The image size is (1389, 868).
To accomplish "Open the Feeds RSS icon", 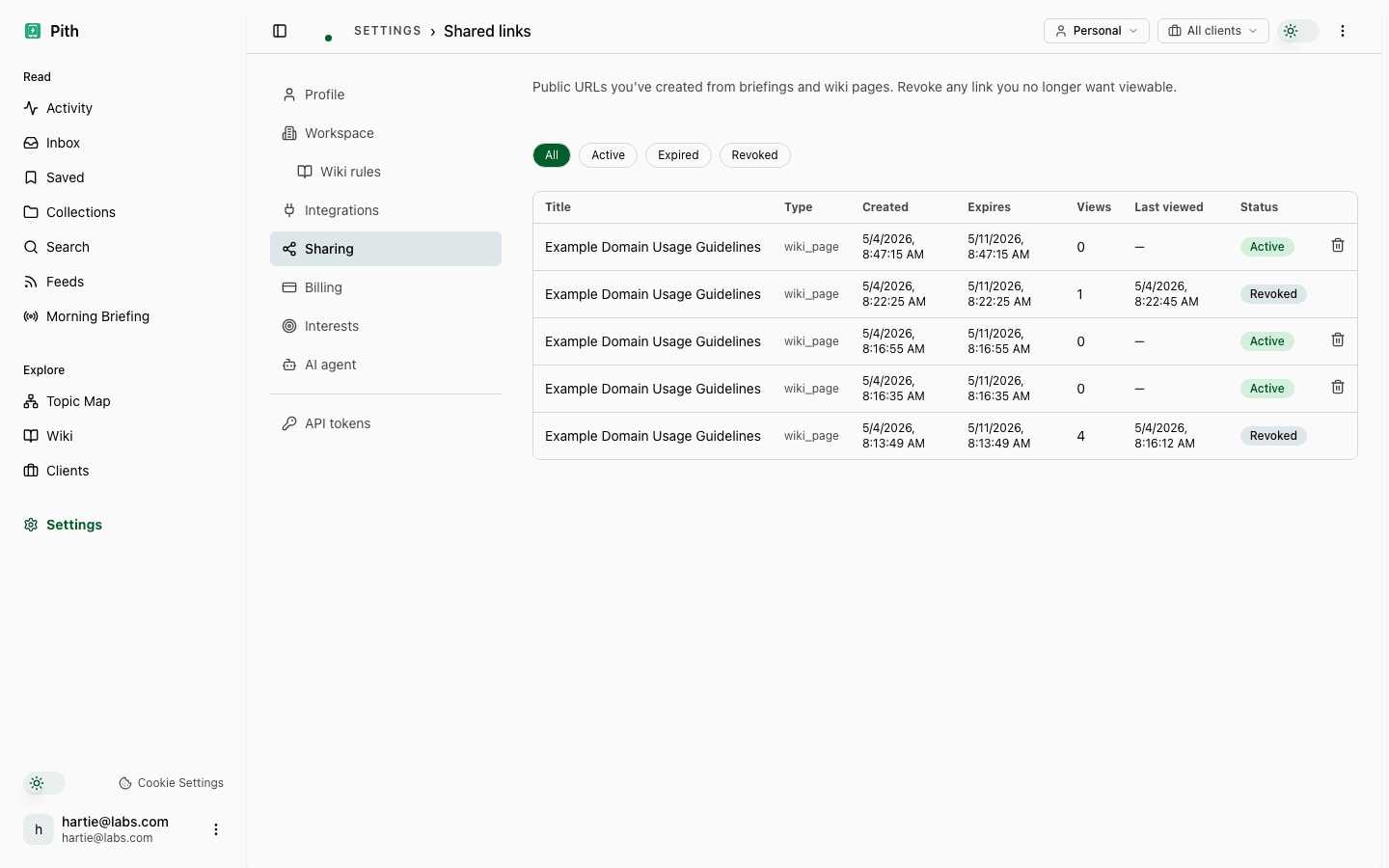I will (x=31, y=282).
